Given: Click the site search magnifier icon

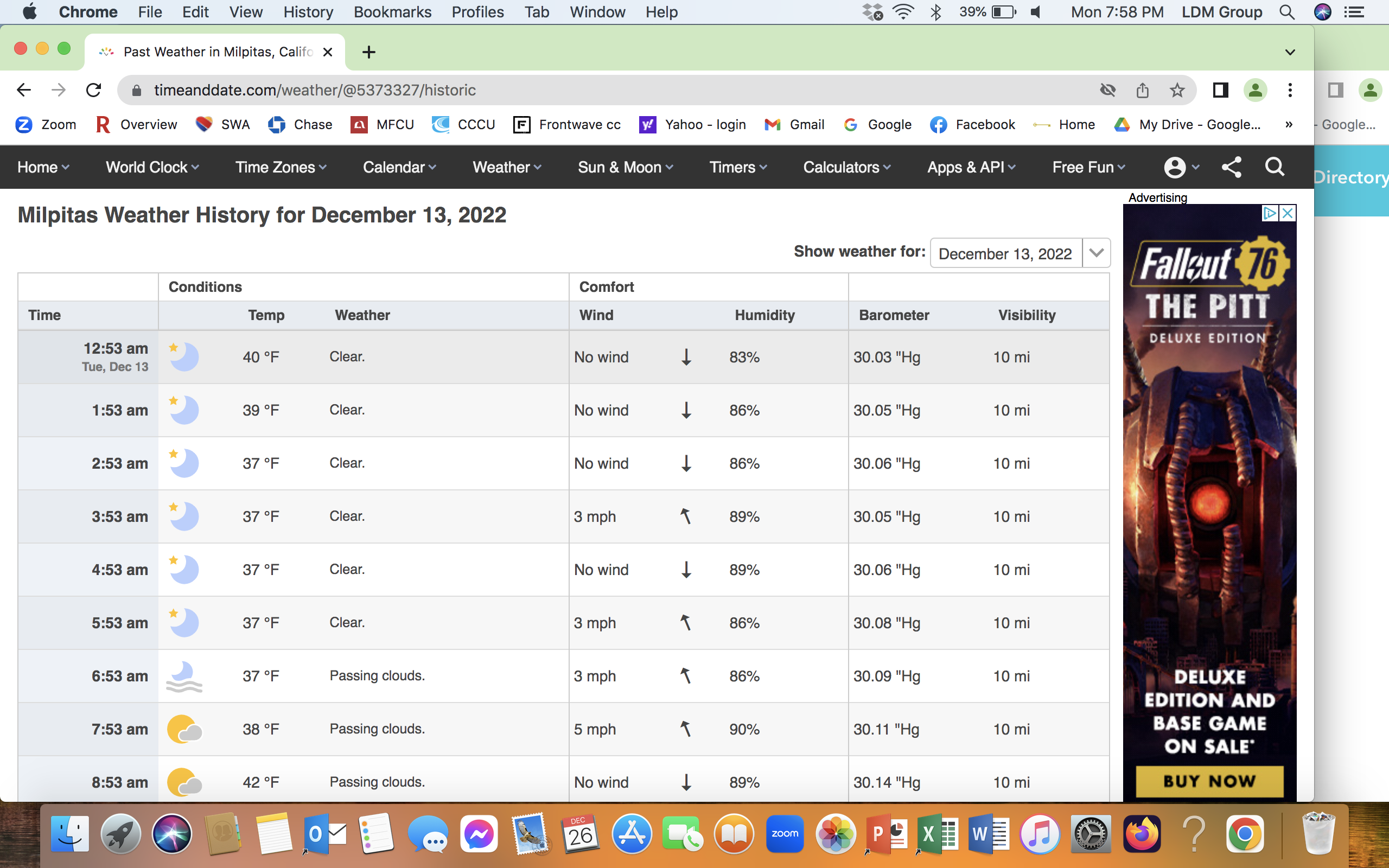Looking at the screenshot, I should (1274, 167).
